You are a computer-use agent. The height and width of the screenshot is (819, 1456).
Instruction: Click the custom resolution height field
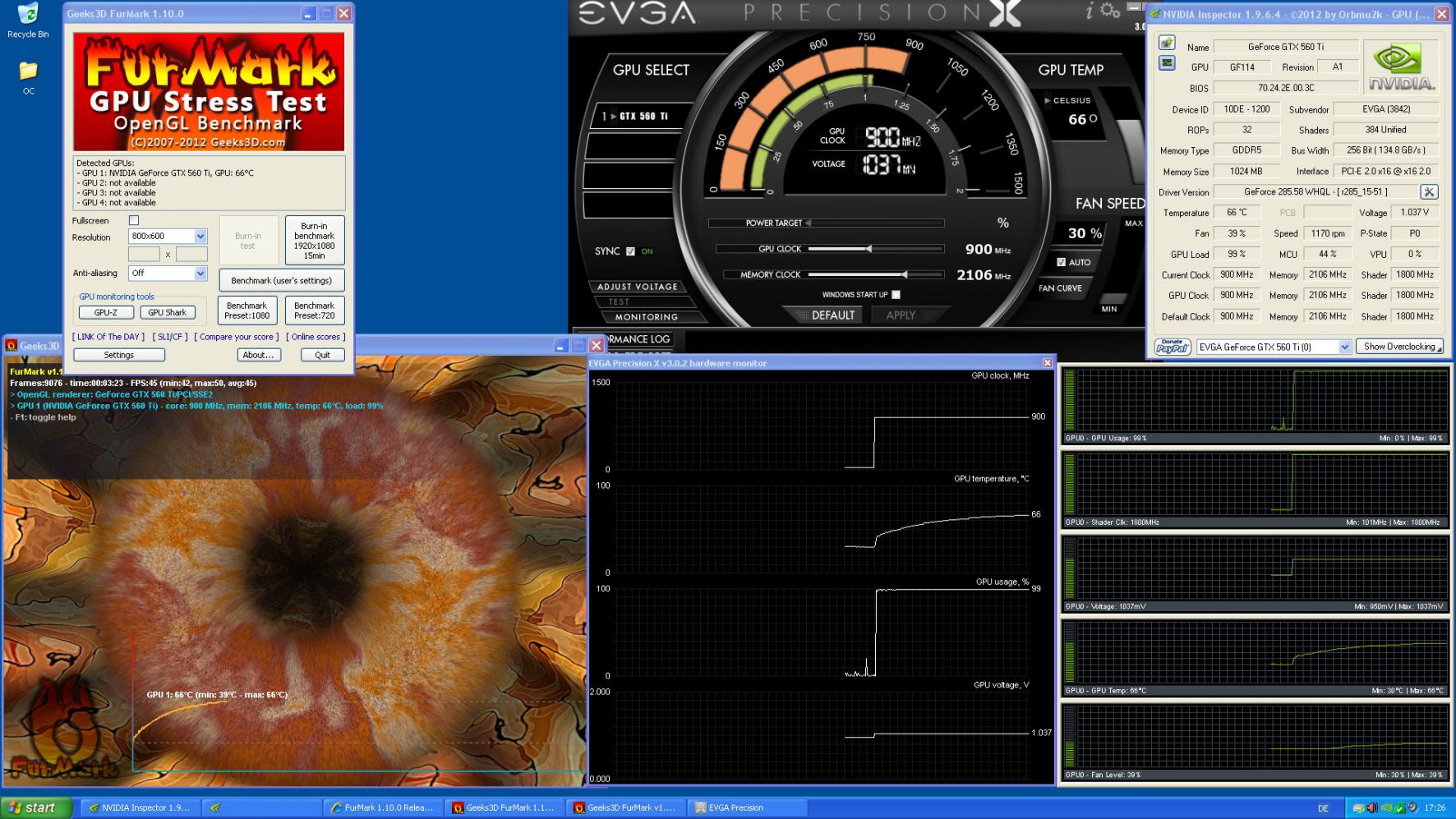pos(191,255)
